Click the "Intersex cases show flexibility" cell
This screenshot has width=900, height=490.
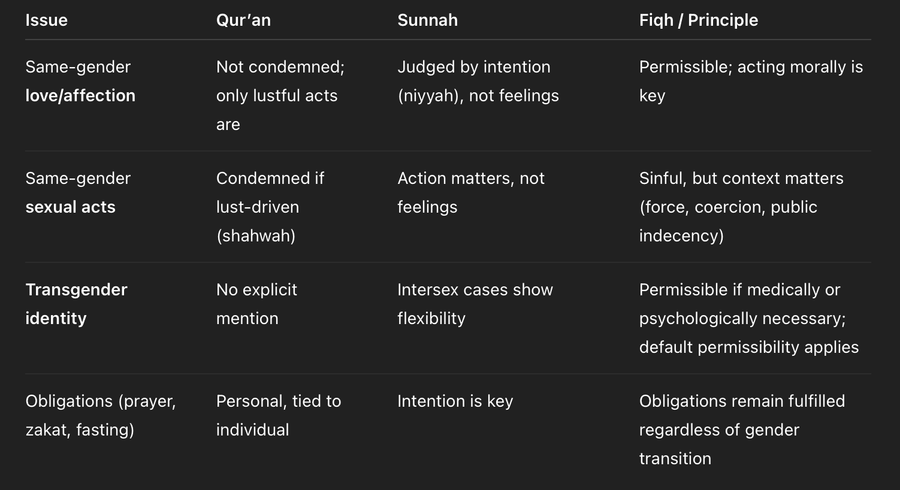pos(474,304)
